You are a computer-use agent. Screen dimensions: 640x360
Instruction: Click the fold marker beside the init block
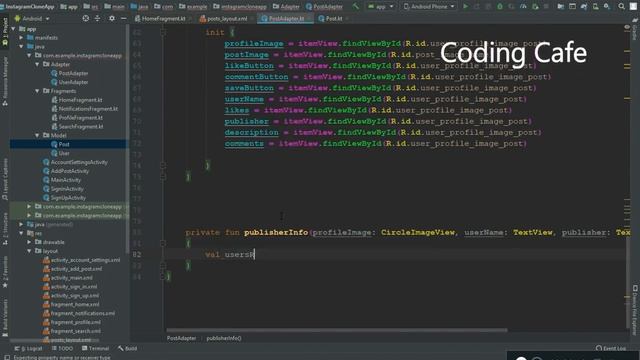(x=163, y=32)
